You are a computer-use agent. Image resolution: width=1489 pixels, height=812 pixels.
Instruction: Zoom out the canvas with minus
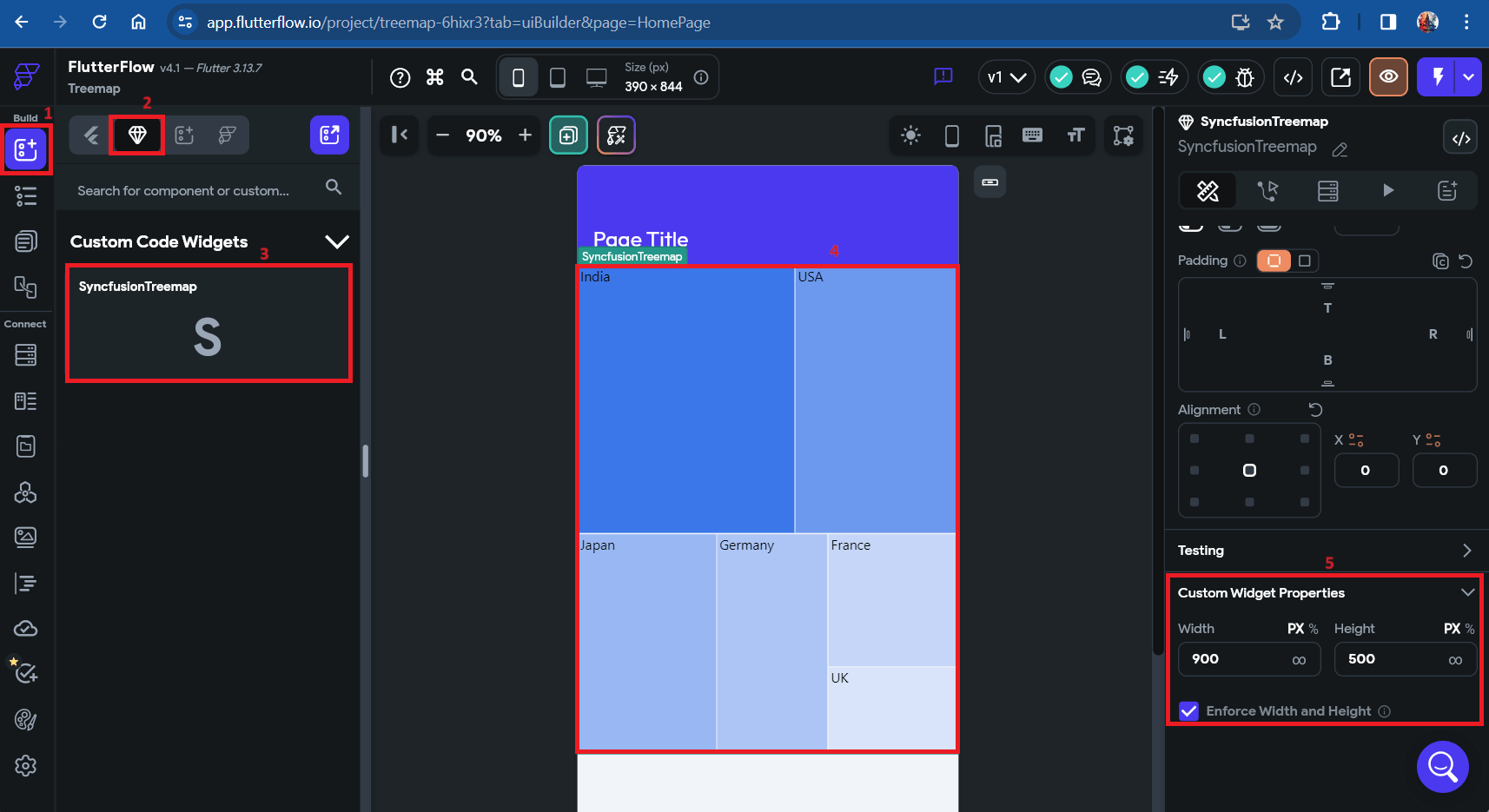point(443,135)
